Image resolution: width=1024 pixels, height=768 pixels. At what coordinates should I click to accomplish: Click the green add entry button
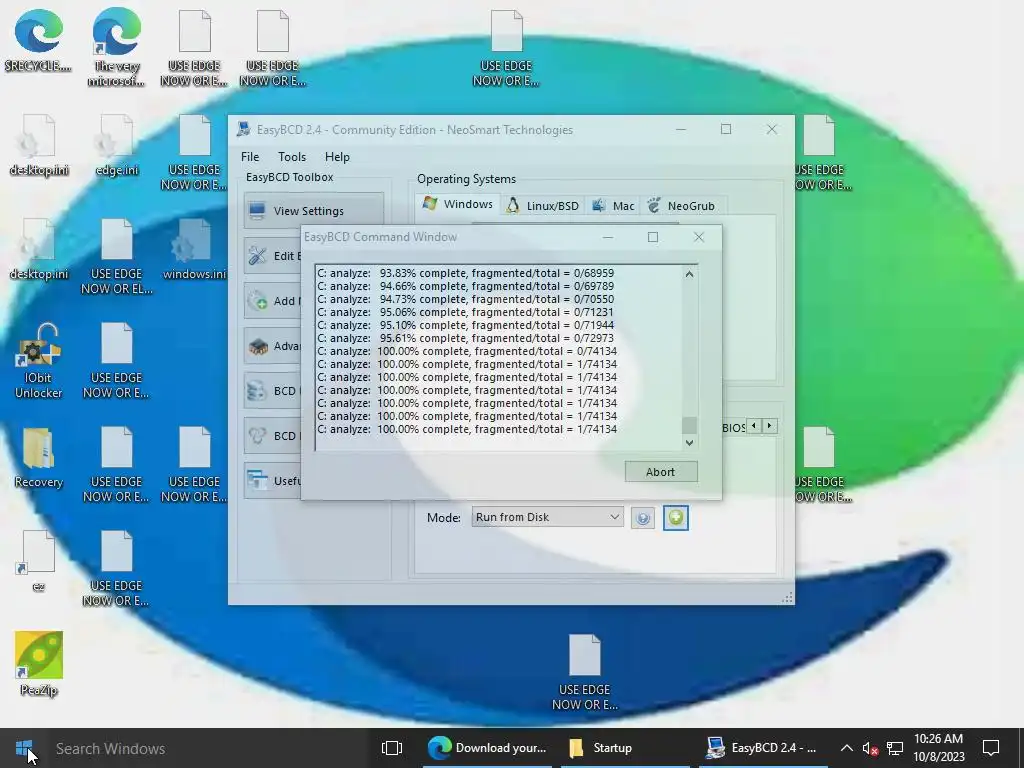pos(675,518)
